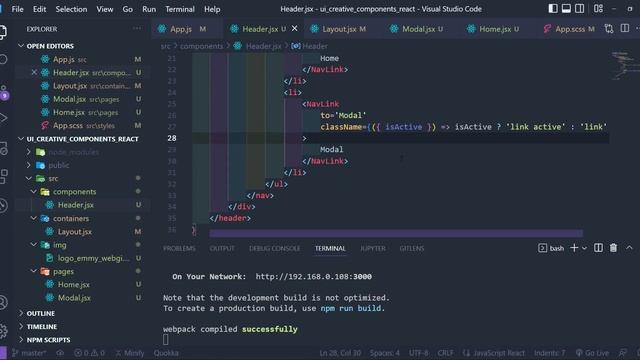Open the Edit menu
Image resolution: width=640 pixels, height=360 pixels.
[x=39, y=9]
